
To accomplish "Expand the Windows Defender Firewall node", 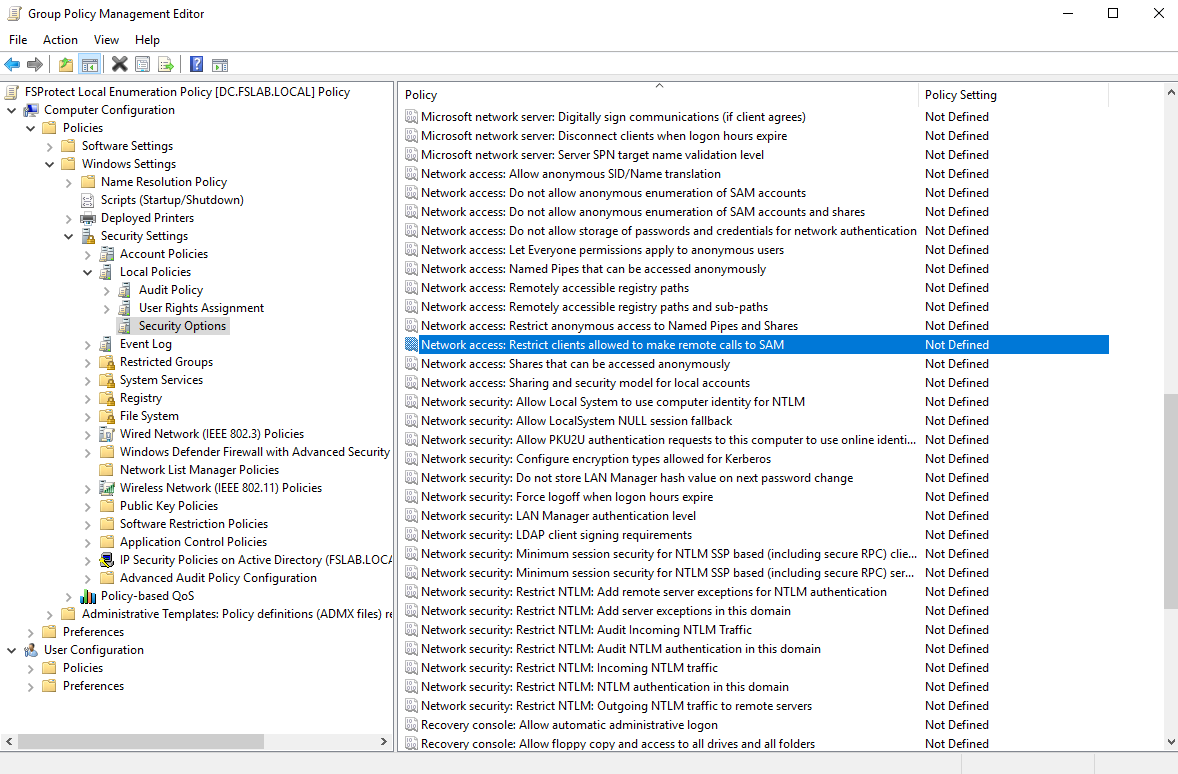I will pos(88,452).
